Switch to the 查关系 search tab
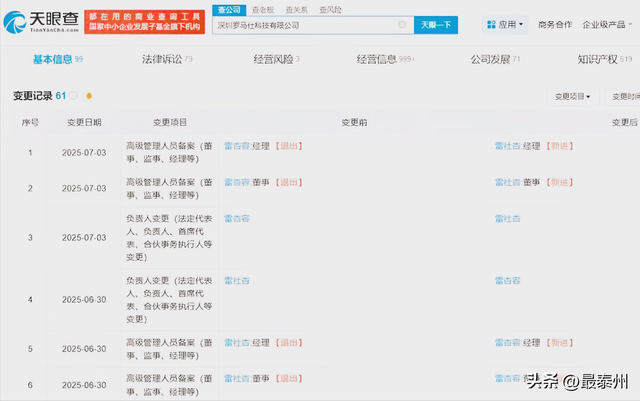Image resolution: width=640 pixels, height=401 pixels. [296, 10]
